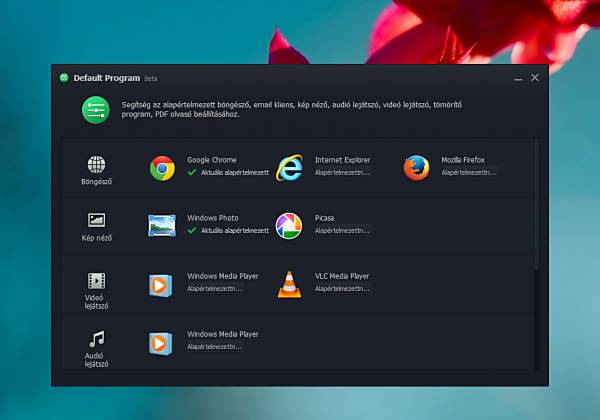
Task: Make Mozilla Firefox default with Alapértelmezettn button
Action: (x=469, y=172)
